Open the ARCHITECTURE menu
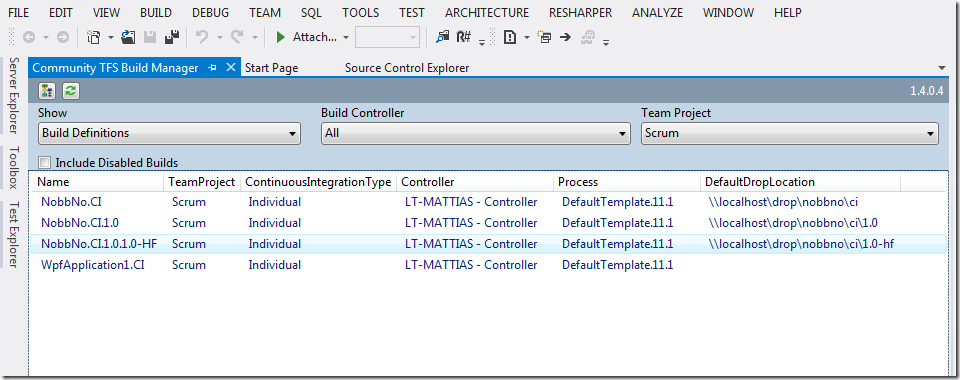Screen dimensions: 960x380 (487, 12)
